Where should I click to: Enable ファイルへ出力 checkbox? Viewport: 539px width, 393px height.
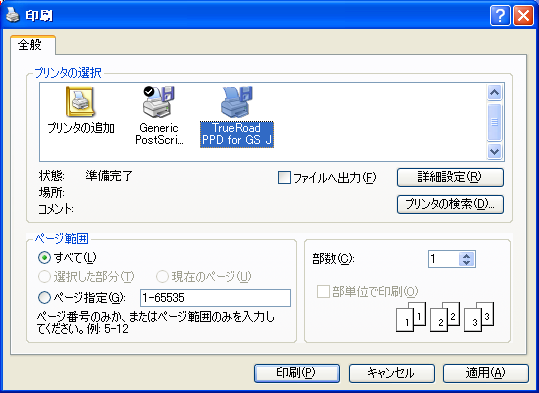284,178
